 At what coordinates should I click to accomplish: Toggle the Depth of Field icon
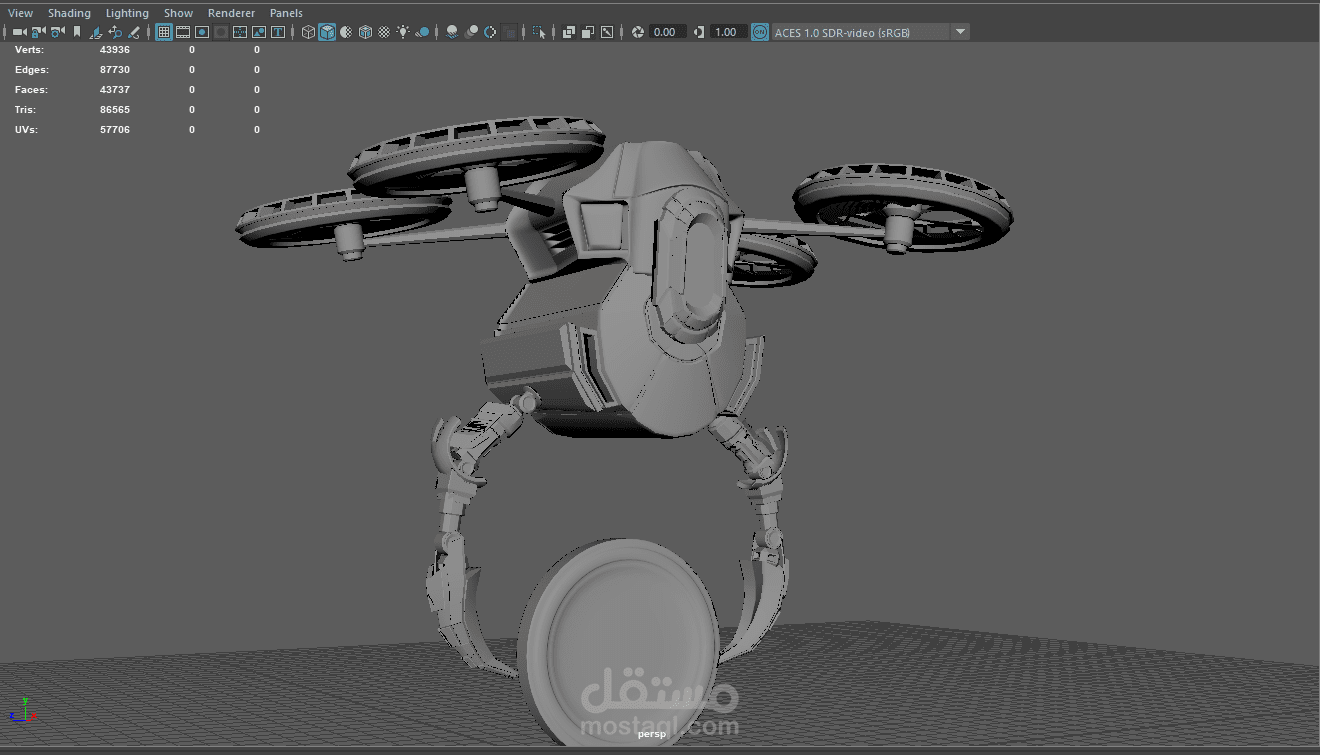[x=509, y=32]
